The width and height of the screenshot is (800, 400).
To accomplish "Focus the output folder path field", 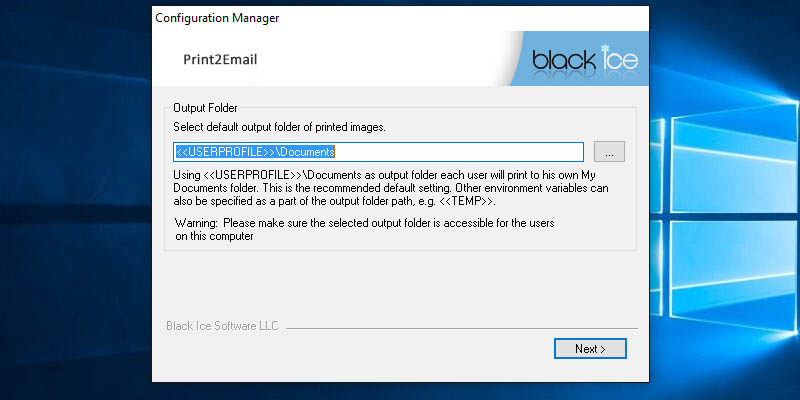I will [x=378, y=152].
